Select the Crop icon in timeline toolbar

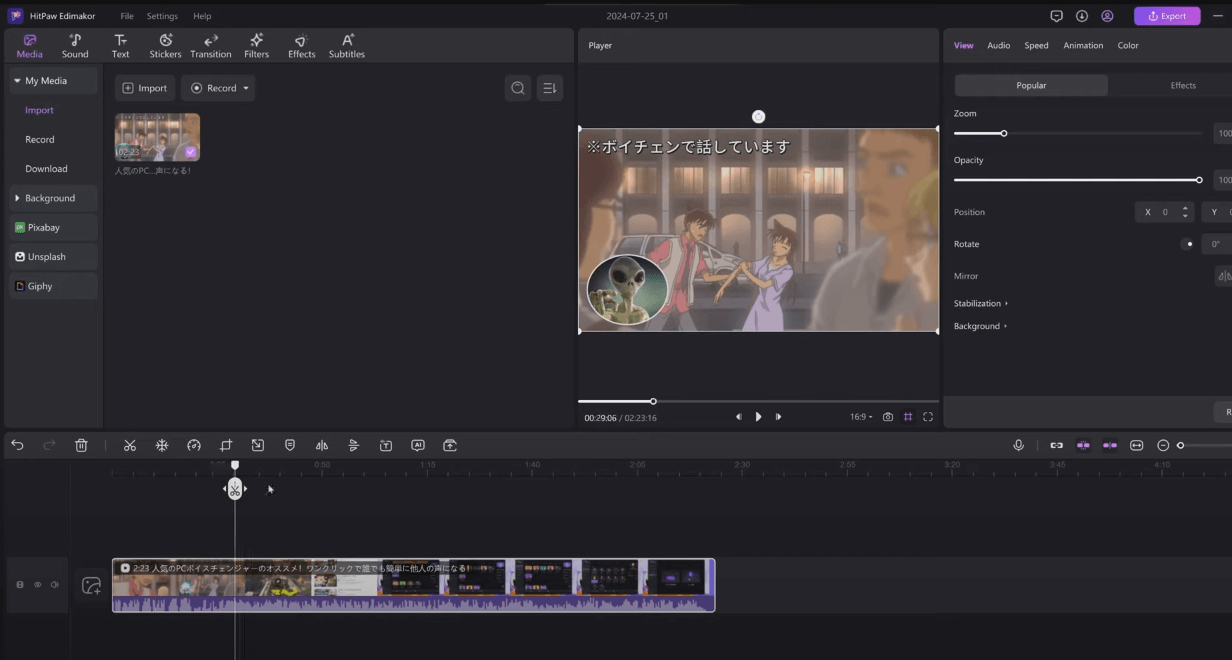225,445
